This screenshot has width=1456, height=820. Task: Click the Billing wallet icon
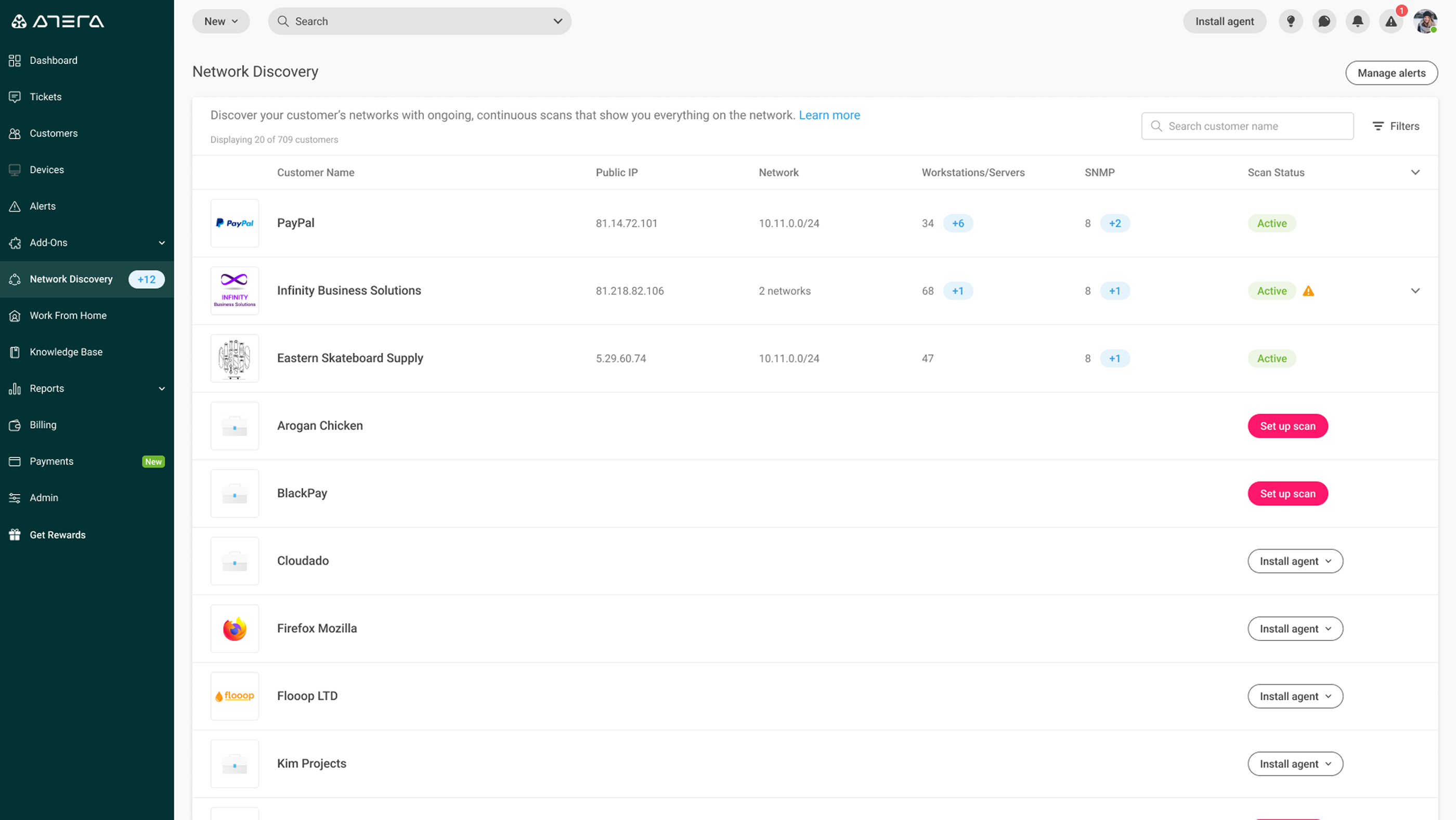15,425
